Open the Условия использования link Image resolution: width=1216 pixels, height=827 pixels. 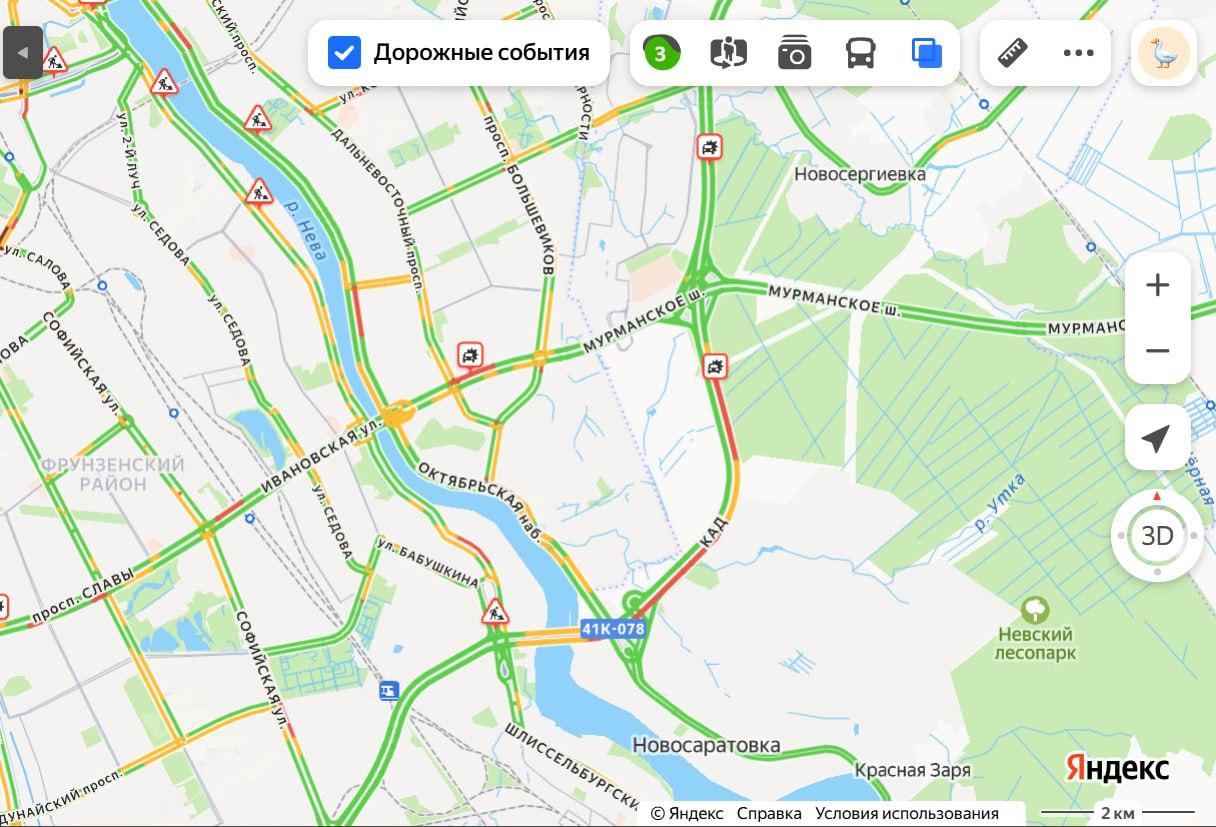pos(906,813)
